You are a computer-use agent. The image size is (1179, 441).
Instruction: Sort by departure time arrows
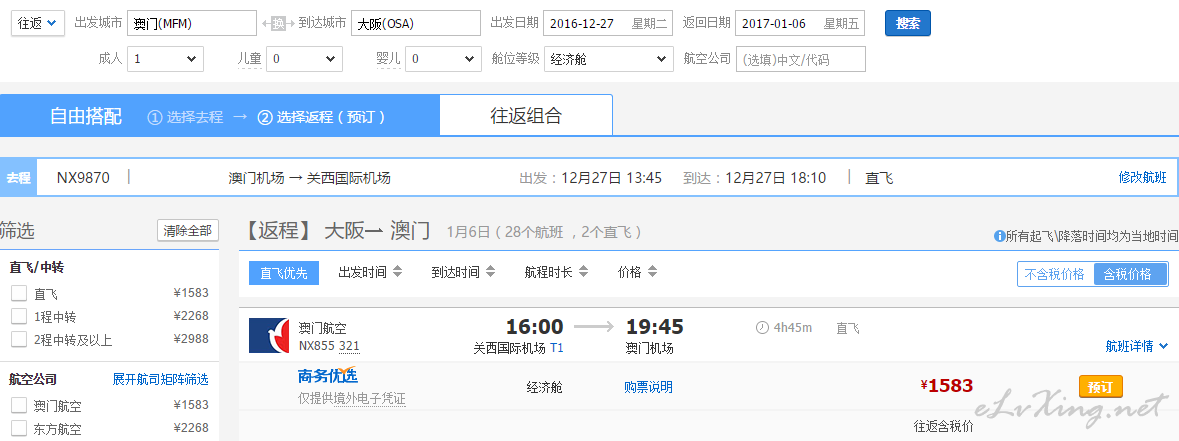point(398,272)
